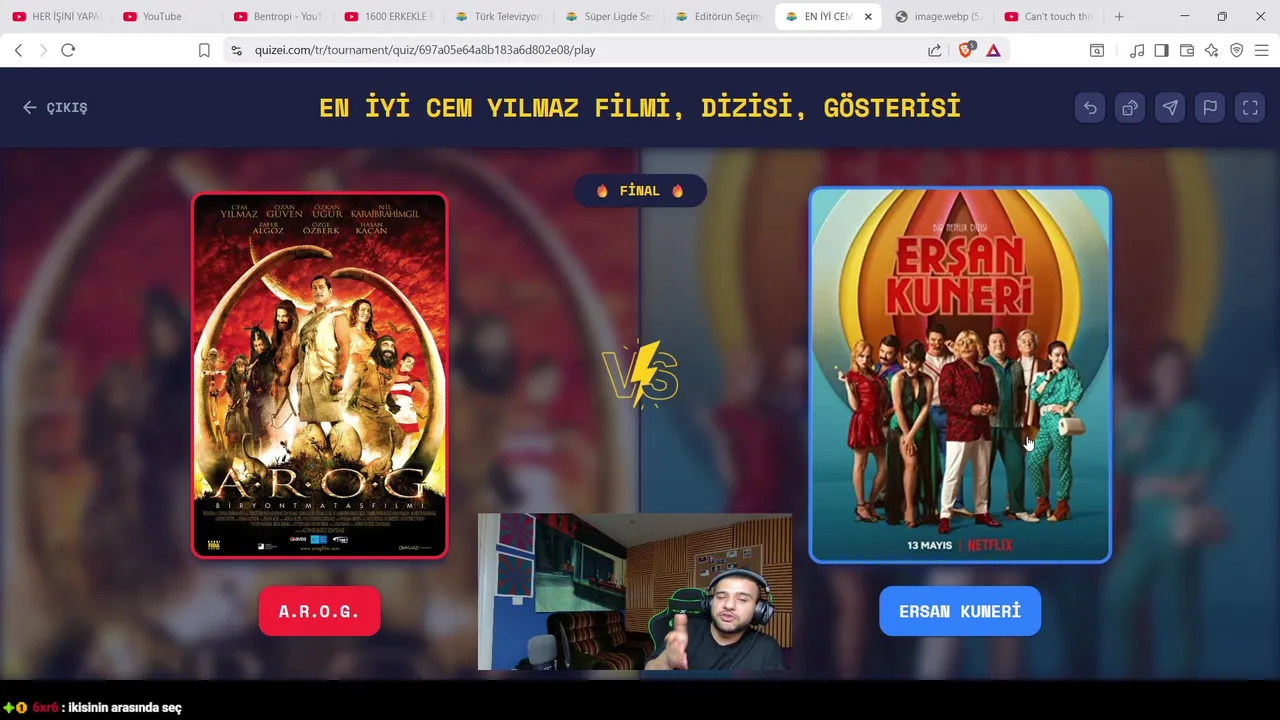Open Brave Rewards triangle icon
The width and height of the screenshot is (1280, 720).
click(993, 50)
